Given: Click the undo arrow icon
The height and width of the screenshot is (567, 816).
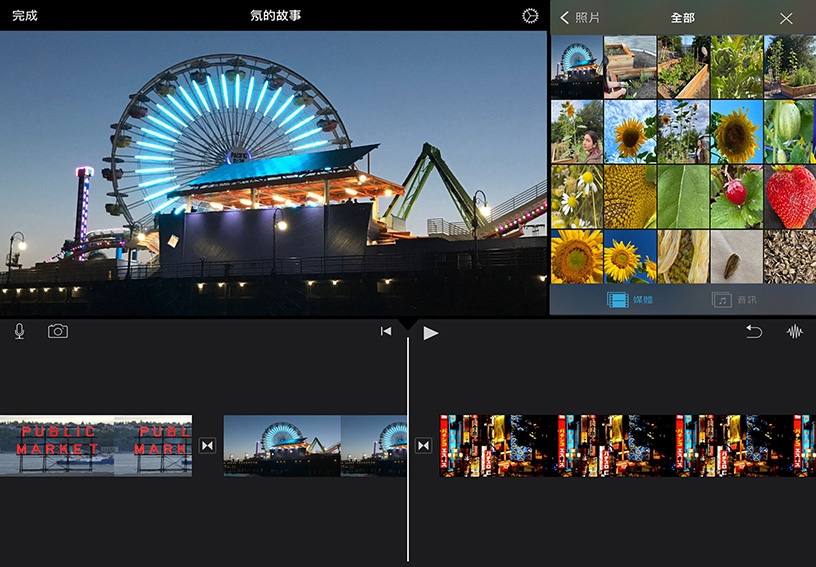Looking at the screenshot, I should tap(753, 332).
